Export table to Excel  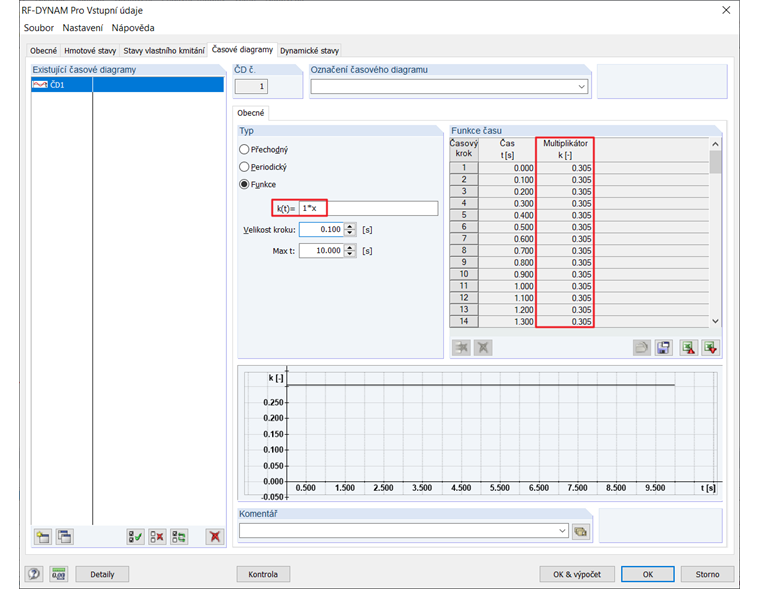(x=689, y=348)
